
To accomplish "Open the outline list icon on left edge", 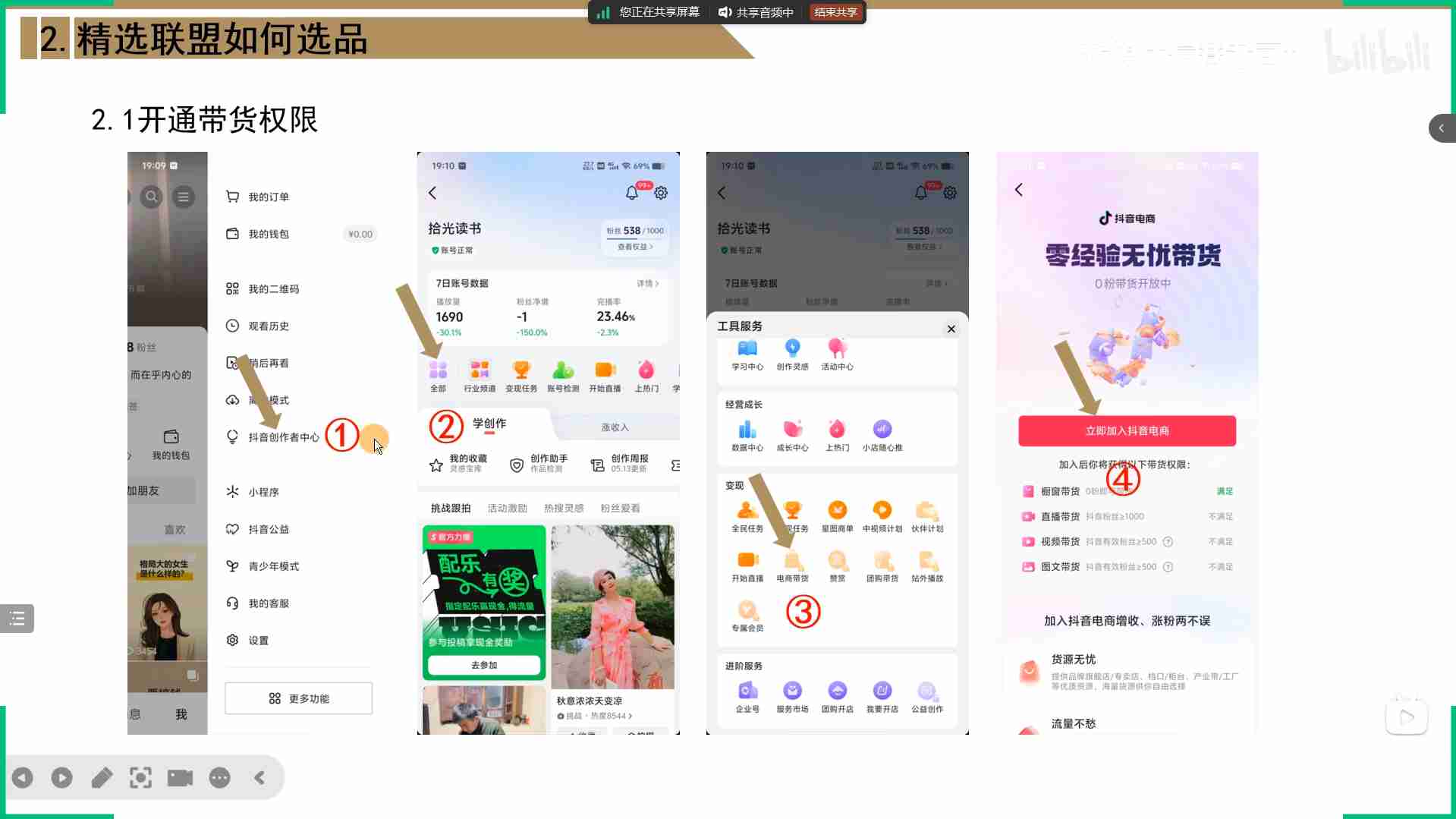I will pyautogui.click(x=17, y=619).
